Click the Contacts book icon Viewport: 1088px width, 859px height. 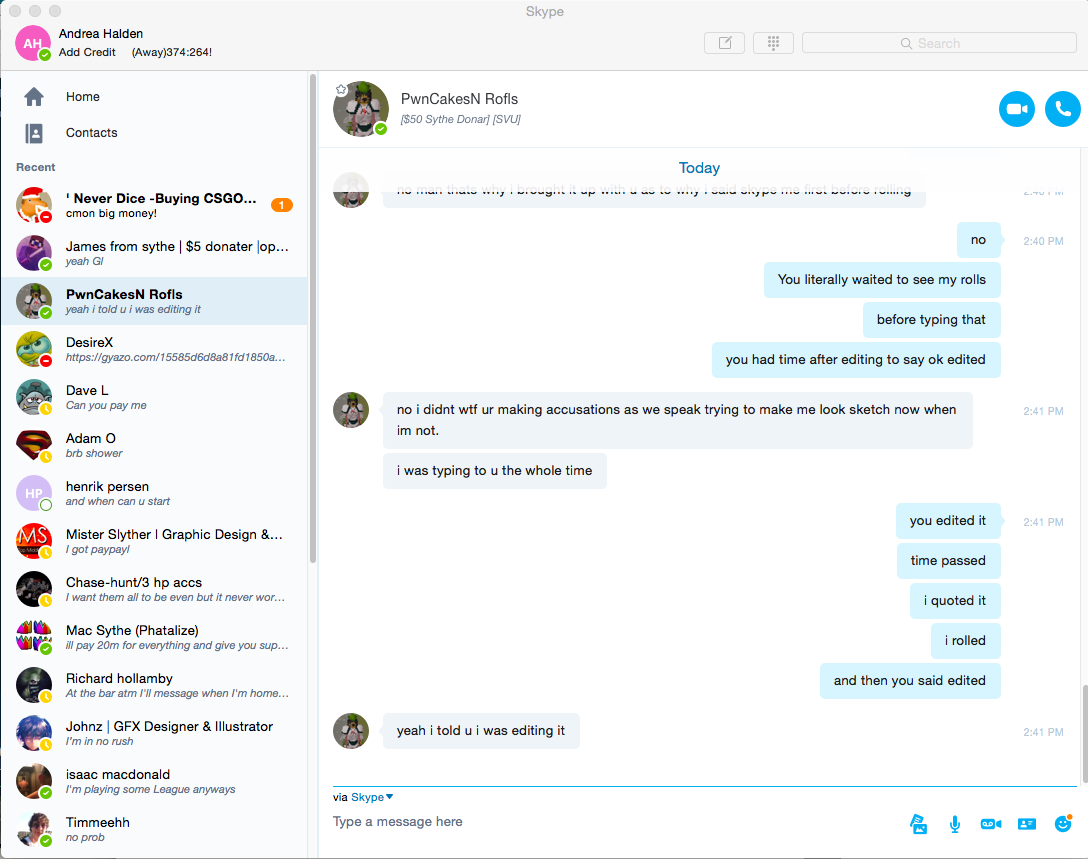coord(34,133)
